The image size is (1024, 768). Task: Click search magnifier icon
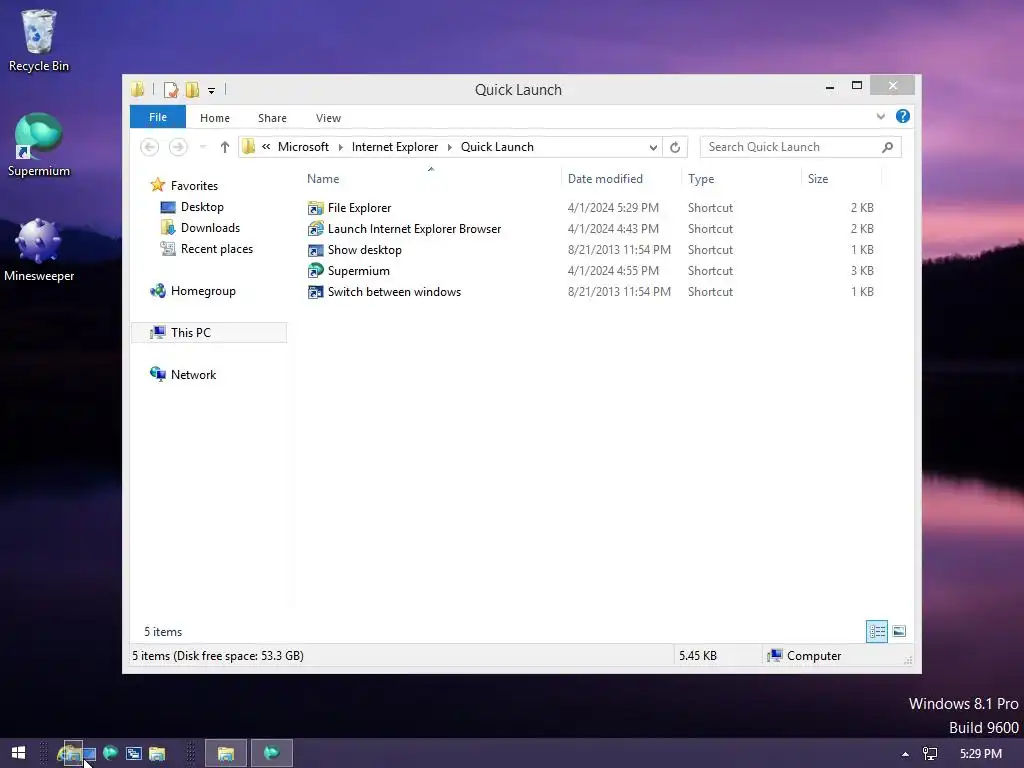887,147
